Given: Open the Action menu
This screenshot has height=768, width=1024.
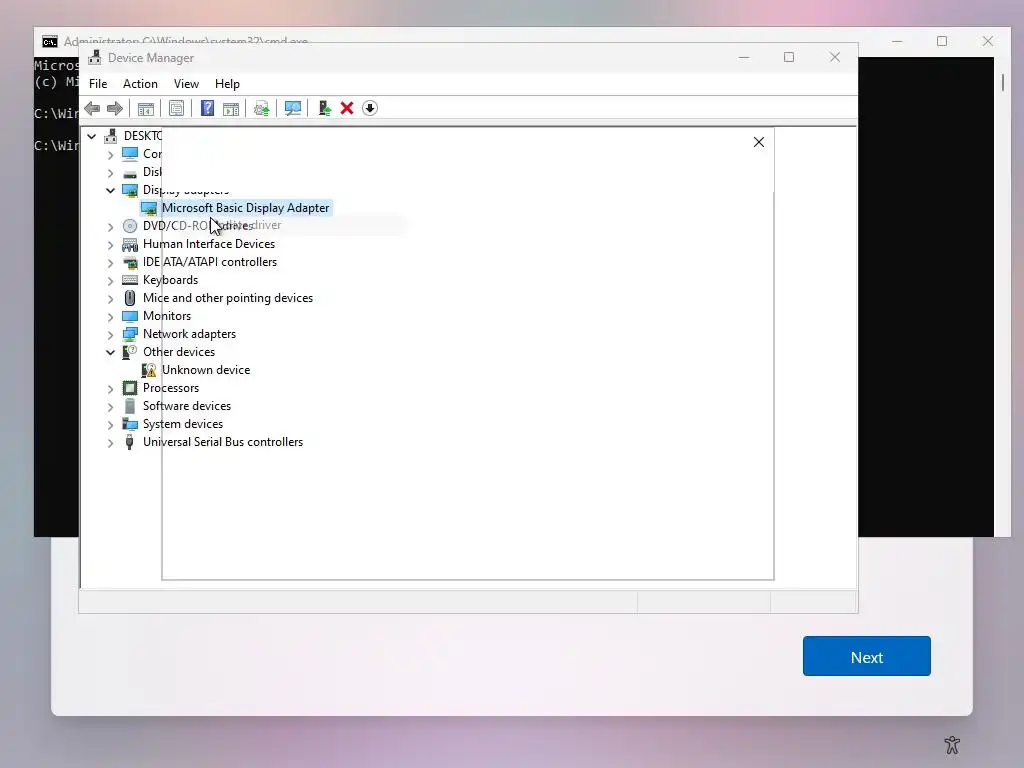Looking at the screenshot, I should [x=140, y=84].
